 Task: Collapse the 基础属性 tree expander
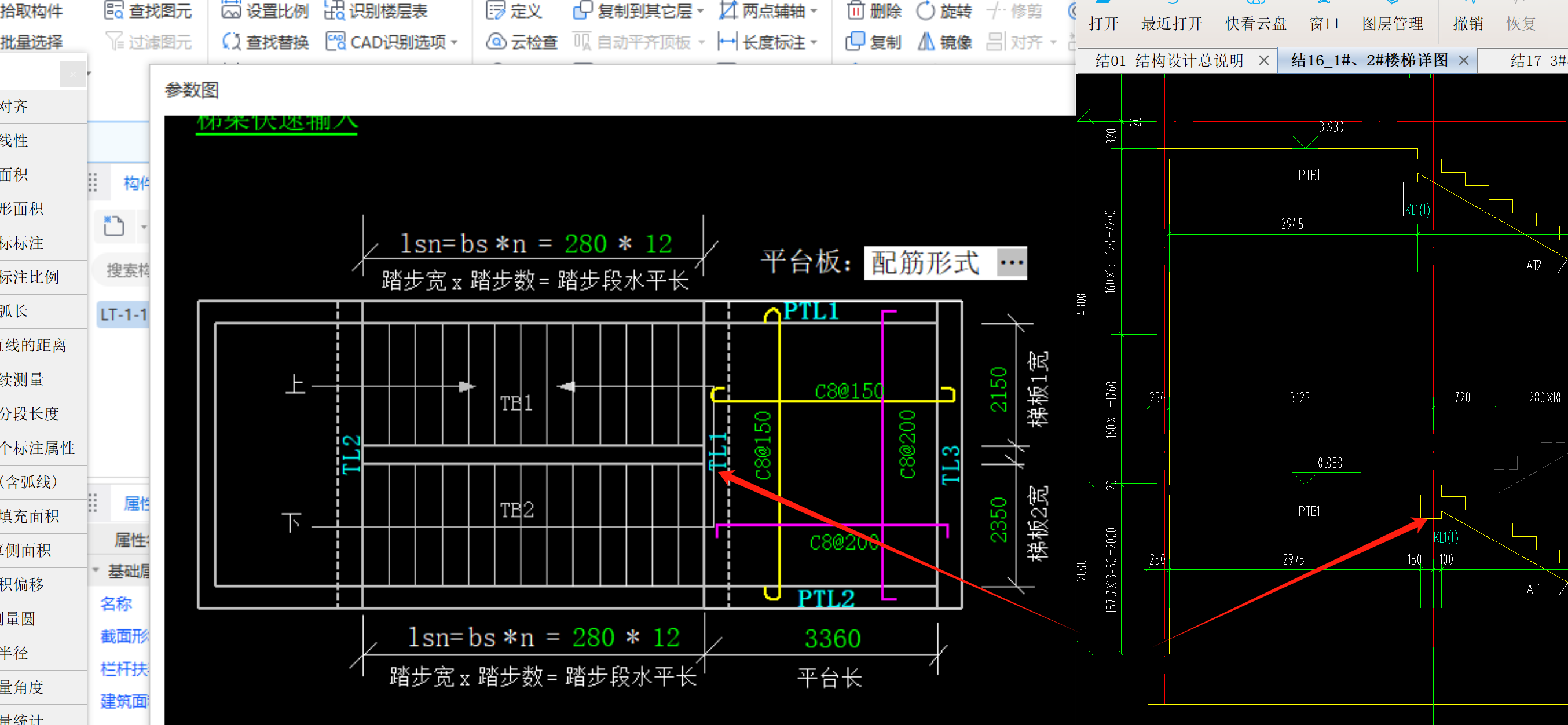click(x=96, y=570)
